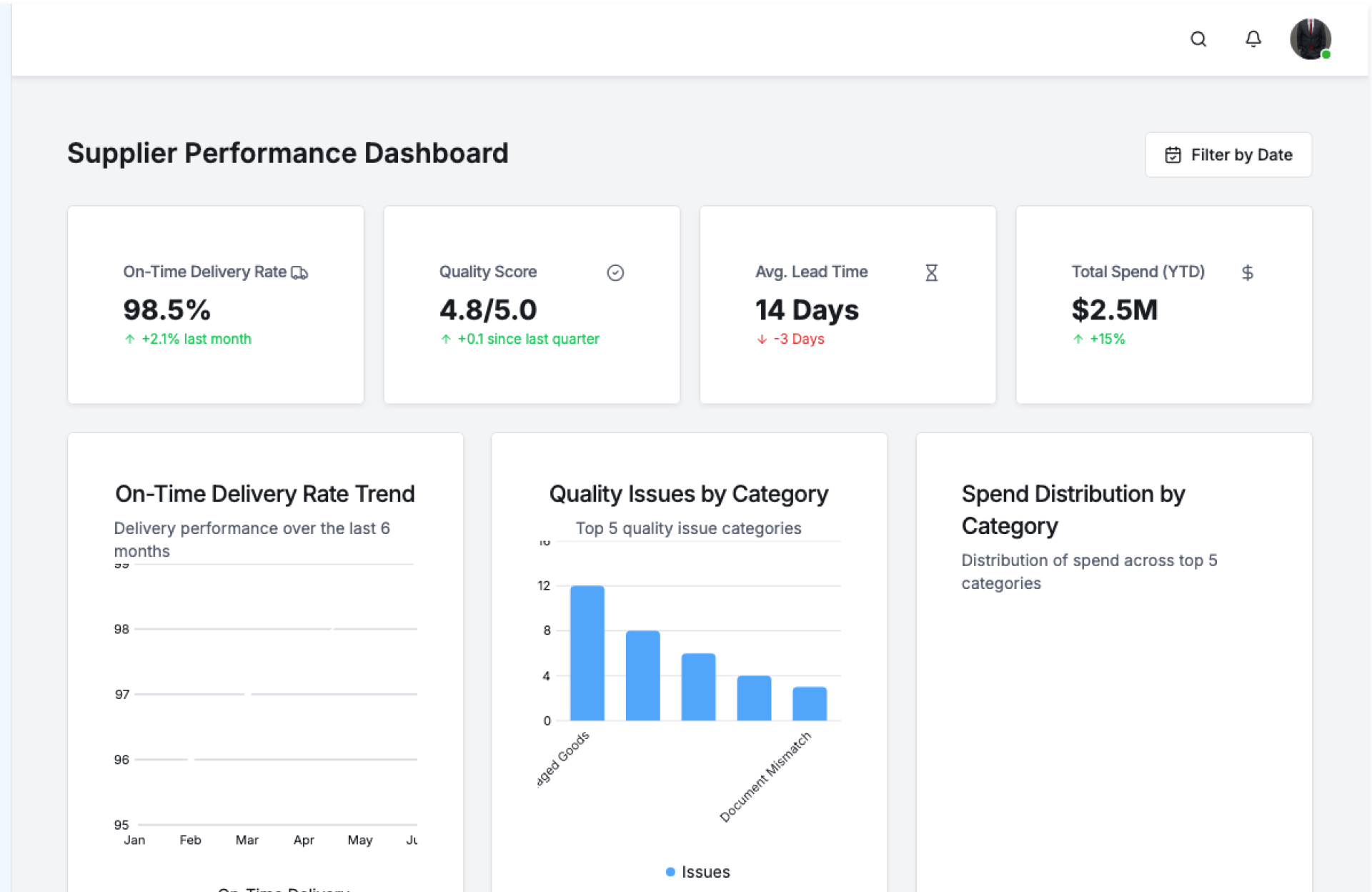Click the search magnifier icon
Viewport: 1372px width, 892px height.
[x=1198, y=39]
